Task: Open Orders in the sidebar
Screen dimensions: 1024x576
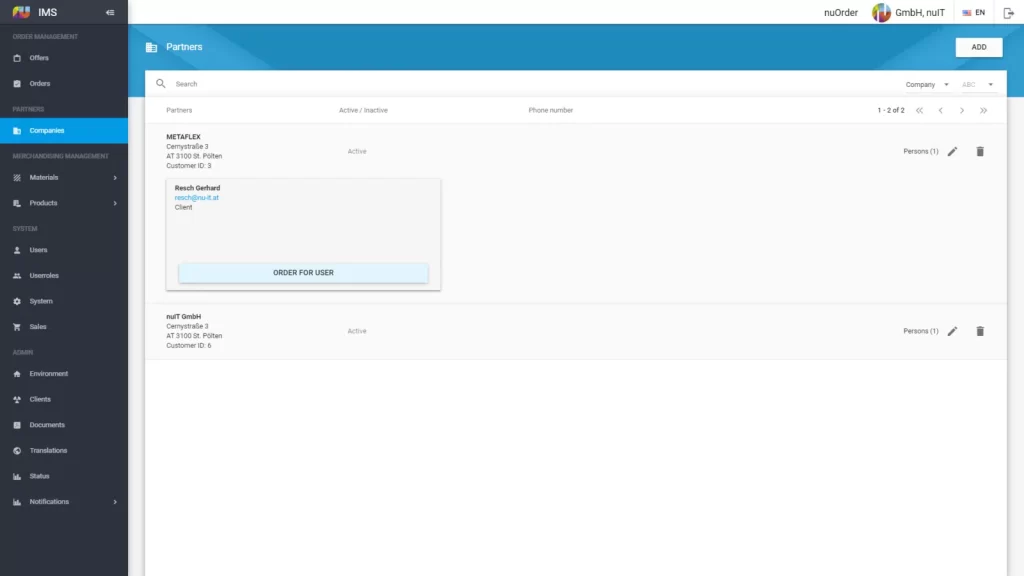Action: point(40,83)
